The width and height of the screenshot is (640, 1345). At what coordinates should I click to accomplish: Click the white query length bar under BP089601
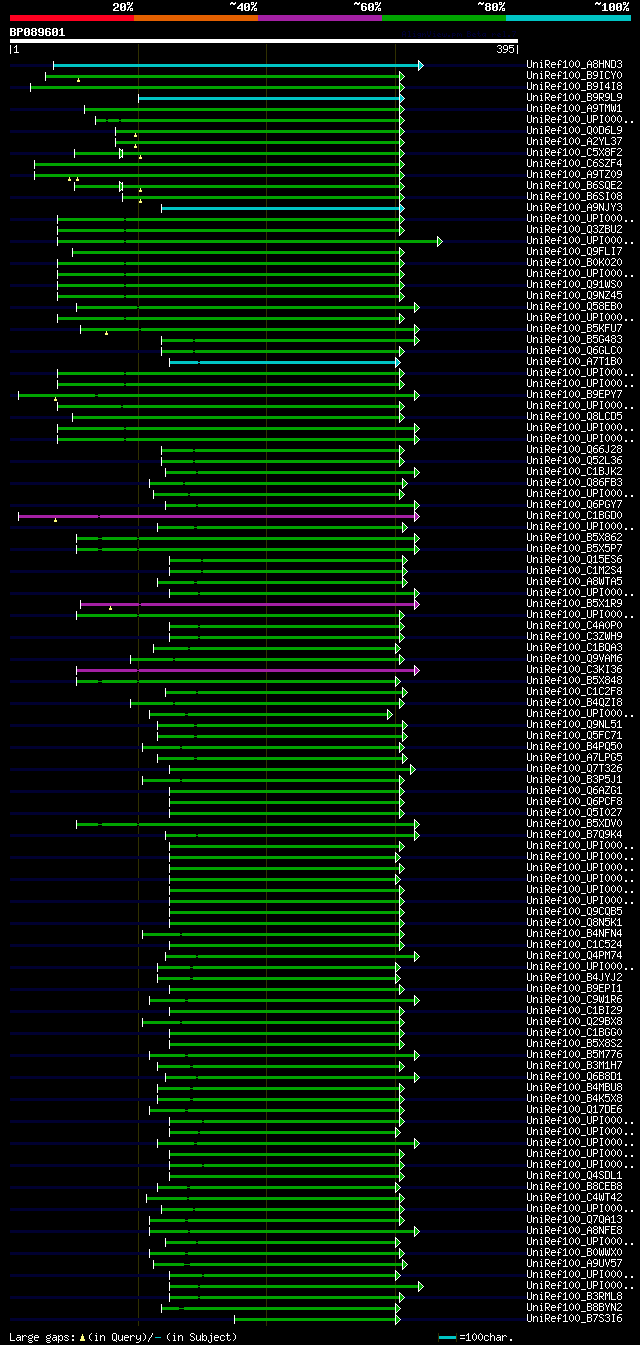coord(263,41)
